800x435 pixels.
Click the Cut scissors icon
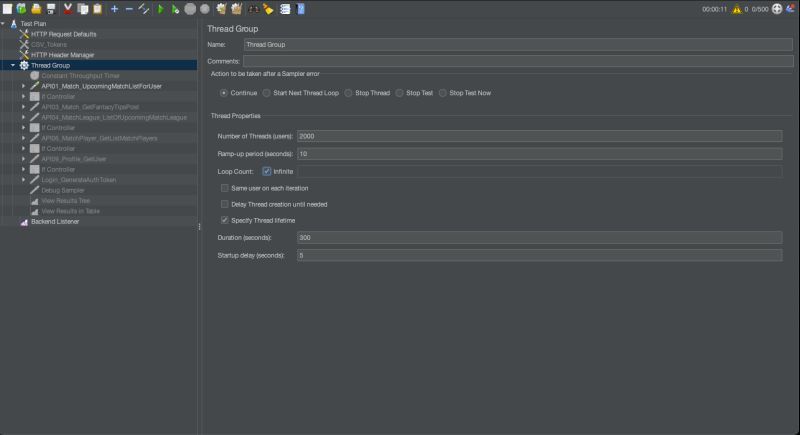(68, 9)
